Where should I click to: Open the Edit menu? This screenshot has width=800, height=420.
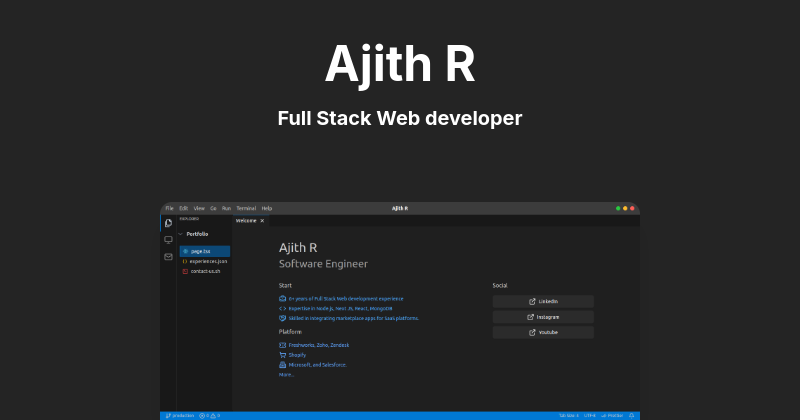[184, 208]
